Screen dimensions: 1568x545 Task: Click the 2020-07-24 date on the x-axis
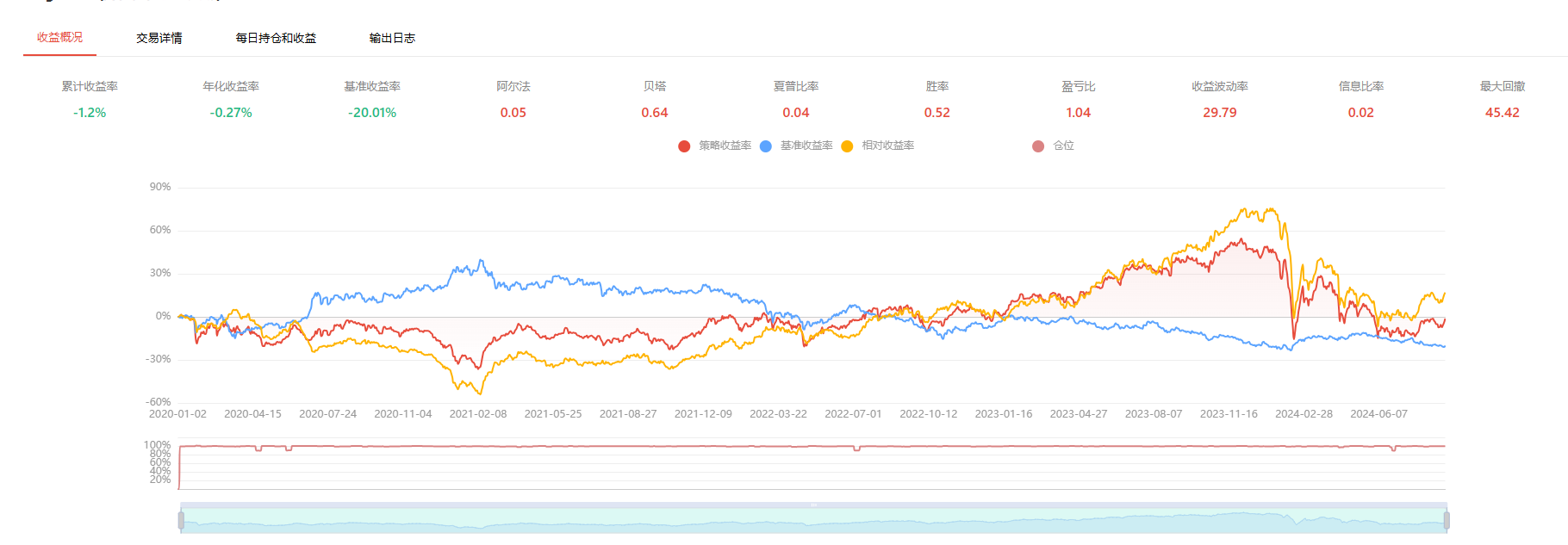327,414
